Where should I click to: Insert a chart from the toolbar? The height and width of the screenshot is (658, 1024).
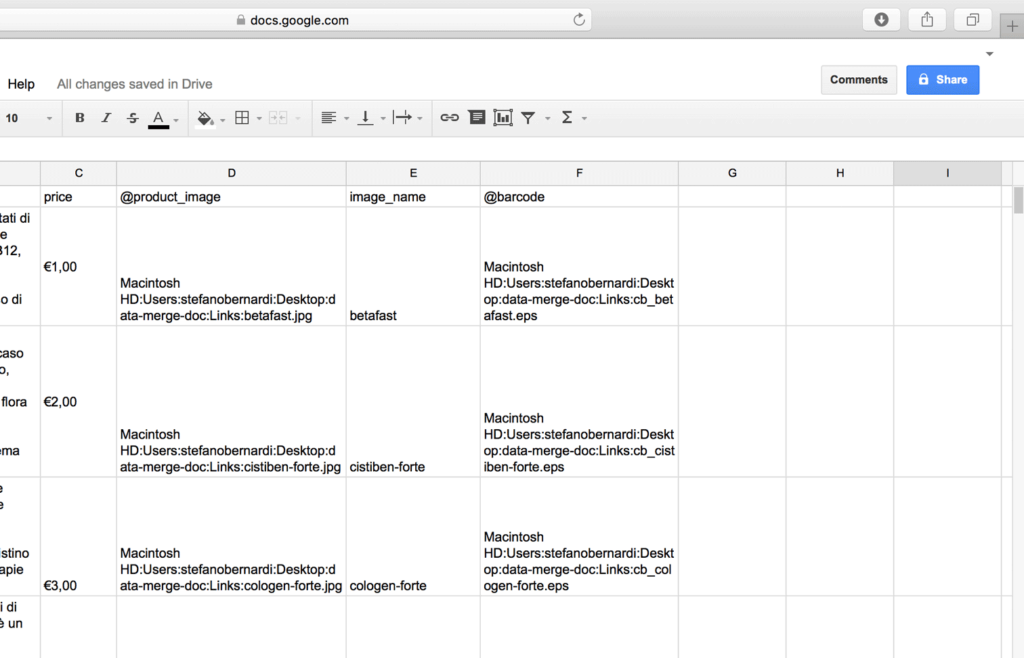click(503, 118)
